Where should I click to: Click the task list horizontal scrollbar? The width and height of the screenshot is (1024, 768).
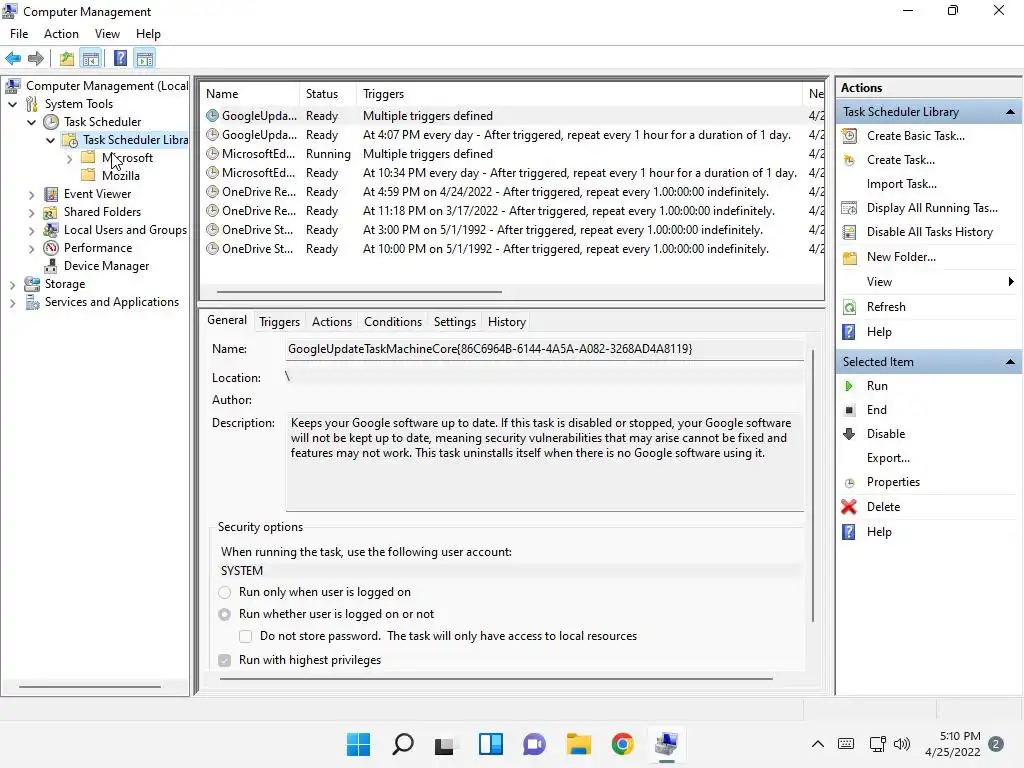coord(359,292)
